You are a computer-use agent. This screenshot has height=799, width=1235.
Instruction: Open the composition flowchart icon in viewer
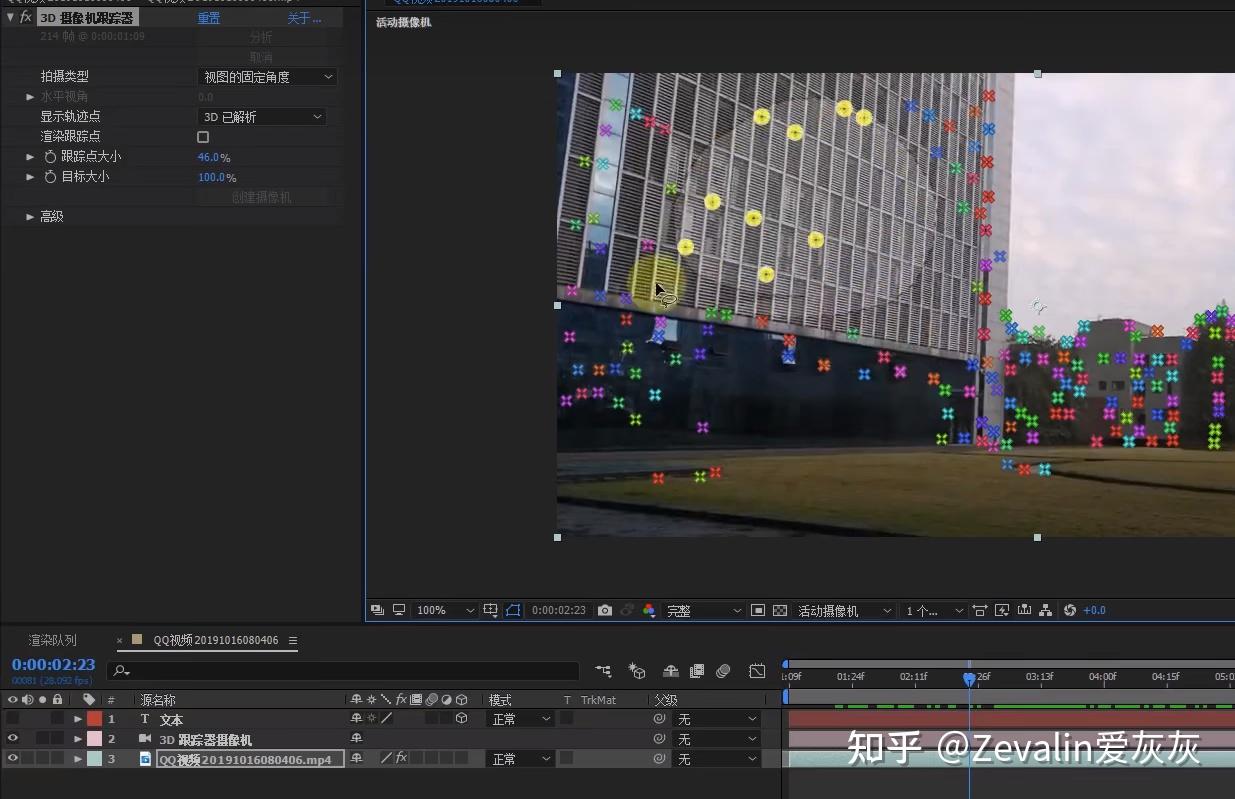tap(1046, 610)
